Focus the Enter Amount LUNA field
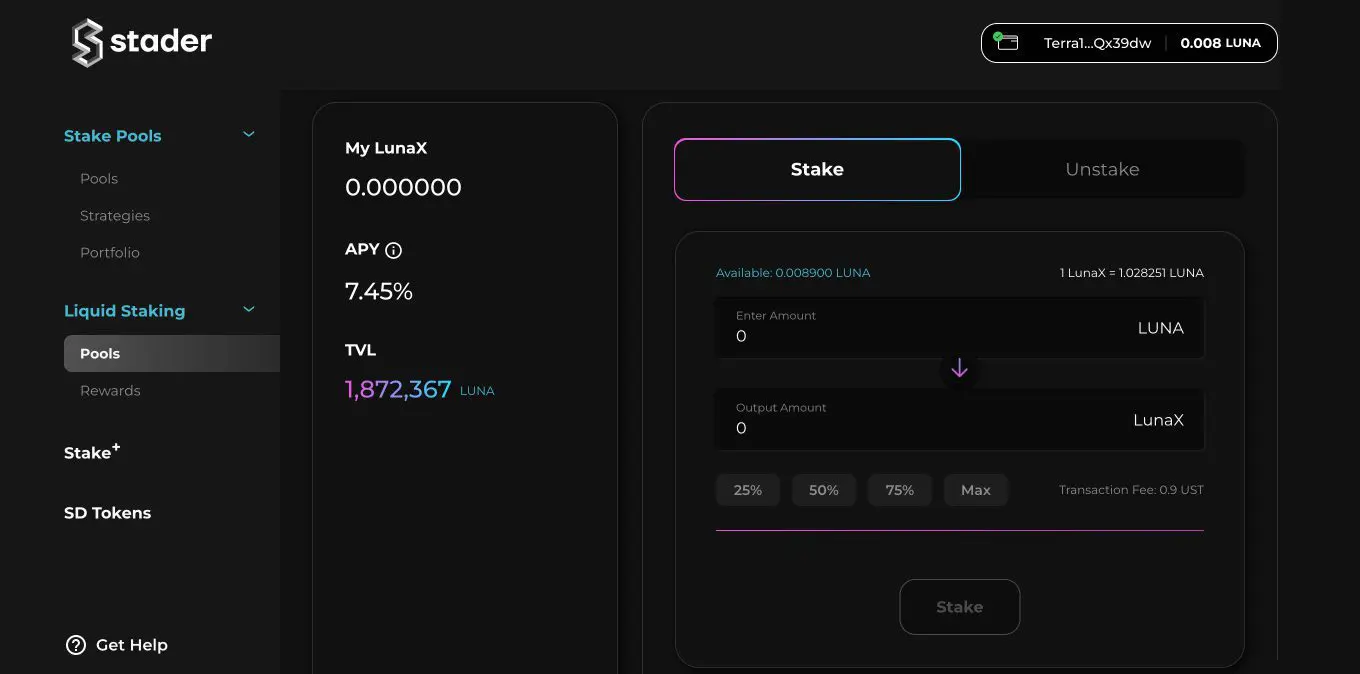The height and width of the screenshot is (674, 1360). point(959,327)
